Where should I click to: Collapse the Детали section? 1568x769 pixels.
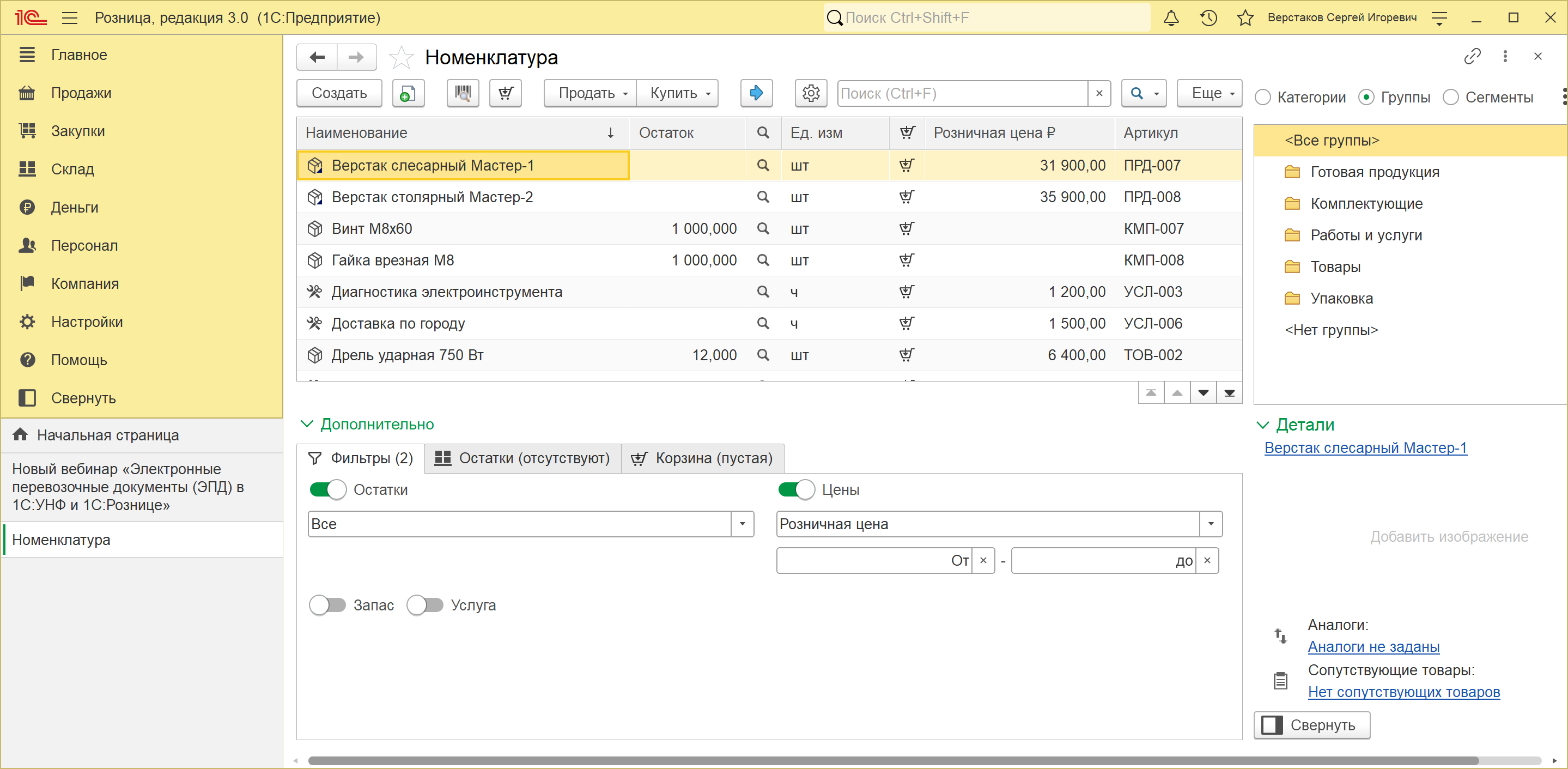coord(1263,425)
